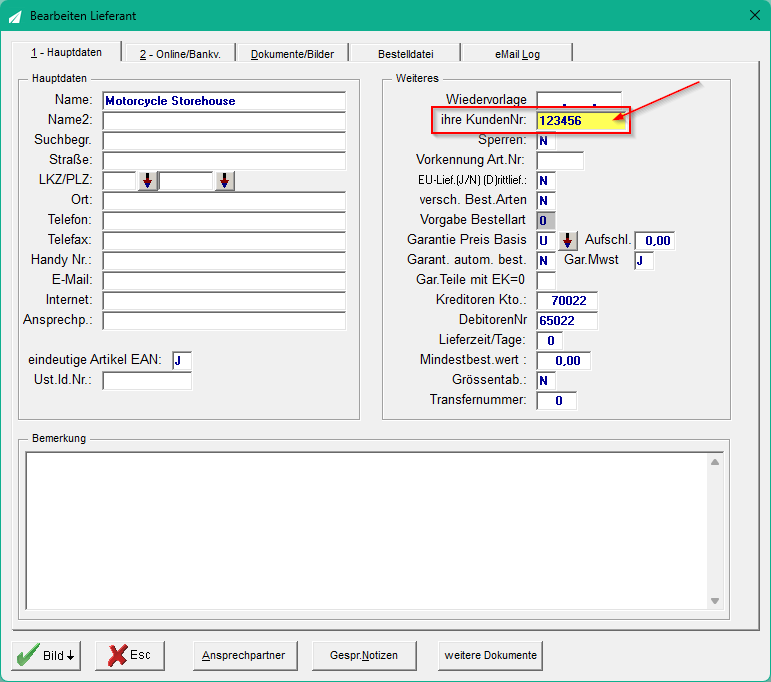Open Gespr.Notizen conversation notes
771x682 pixels.
pos(364,655)
